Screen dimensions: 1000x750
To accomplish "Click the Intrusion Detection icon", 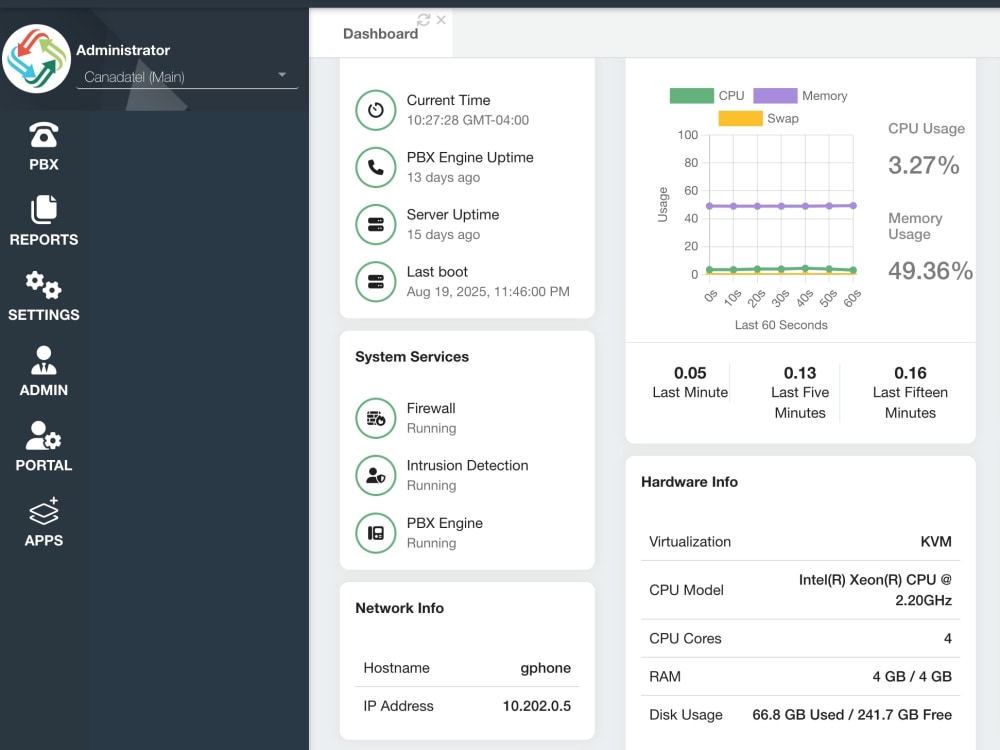I will 376,475.
